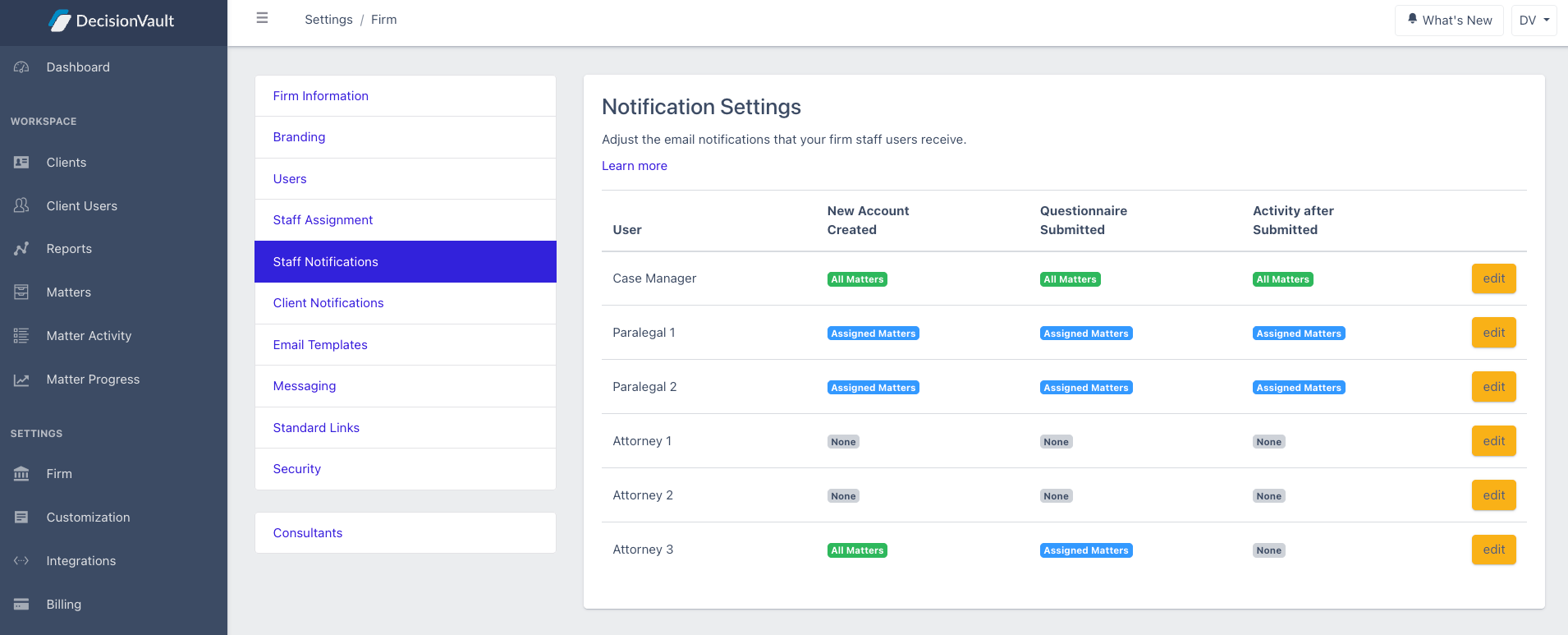1568x635 pixels.
Task: Follow the Learn more link
Action: (x=635, y=166)
